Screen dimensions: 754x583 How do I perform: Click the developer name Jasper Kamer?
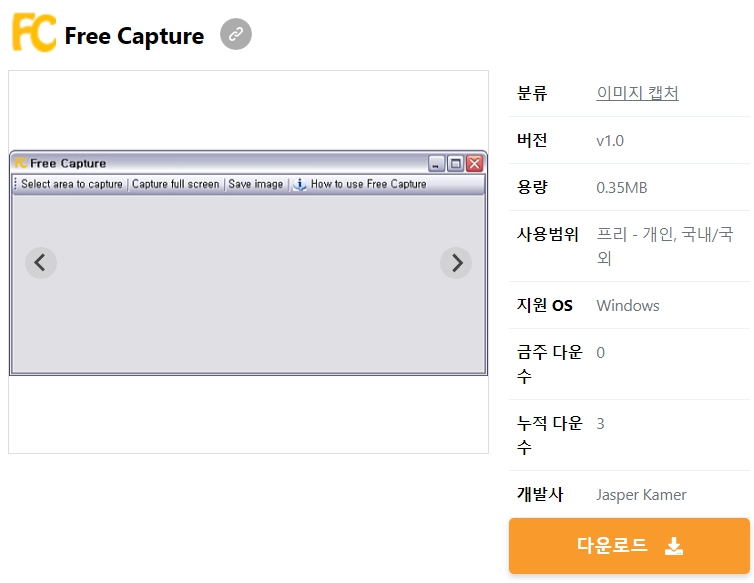[641, 495]
